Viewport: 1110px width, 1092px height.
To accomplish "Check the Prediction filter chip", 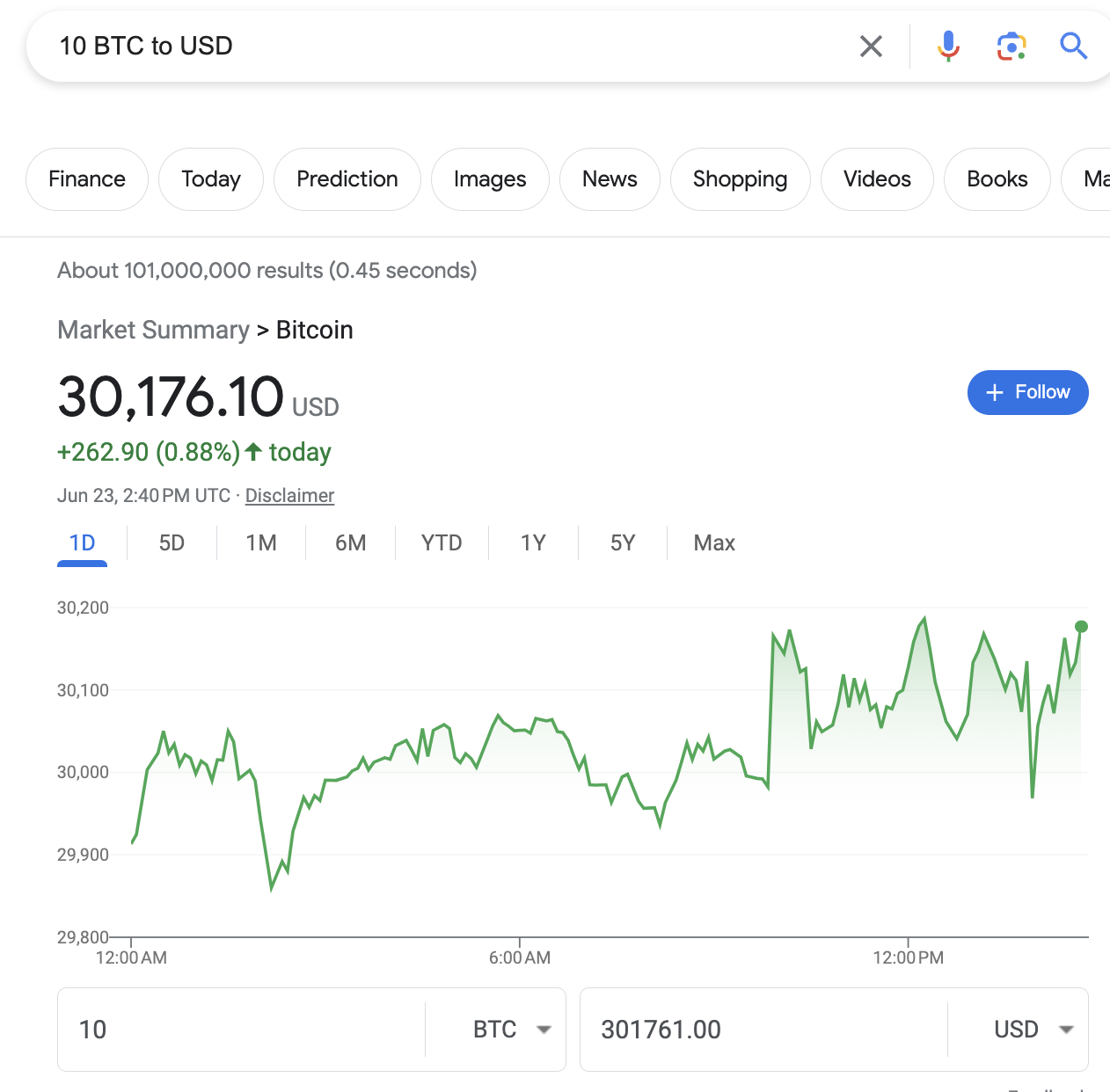I will [347, 178].
